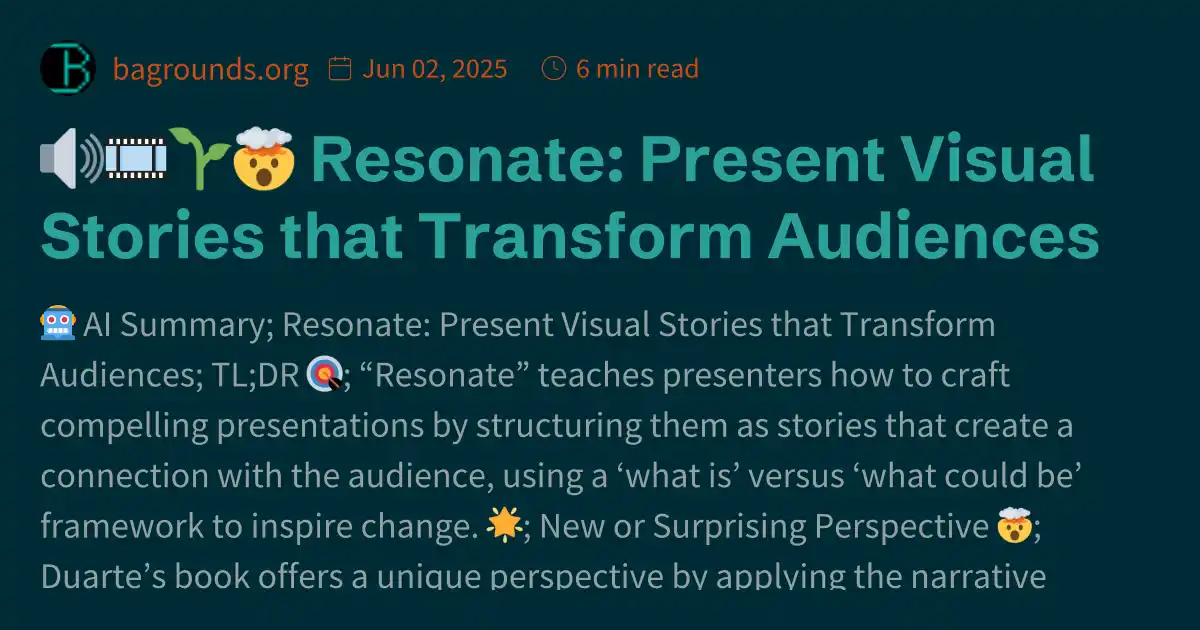Click the clock icon near read time
This screenshot has width=1200, height=630.
(x=553, y=68)
